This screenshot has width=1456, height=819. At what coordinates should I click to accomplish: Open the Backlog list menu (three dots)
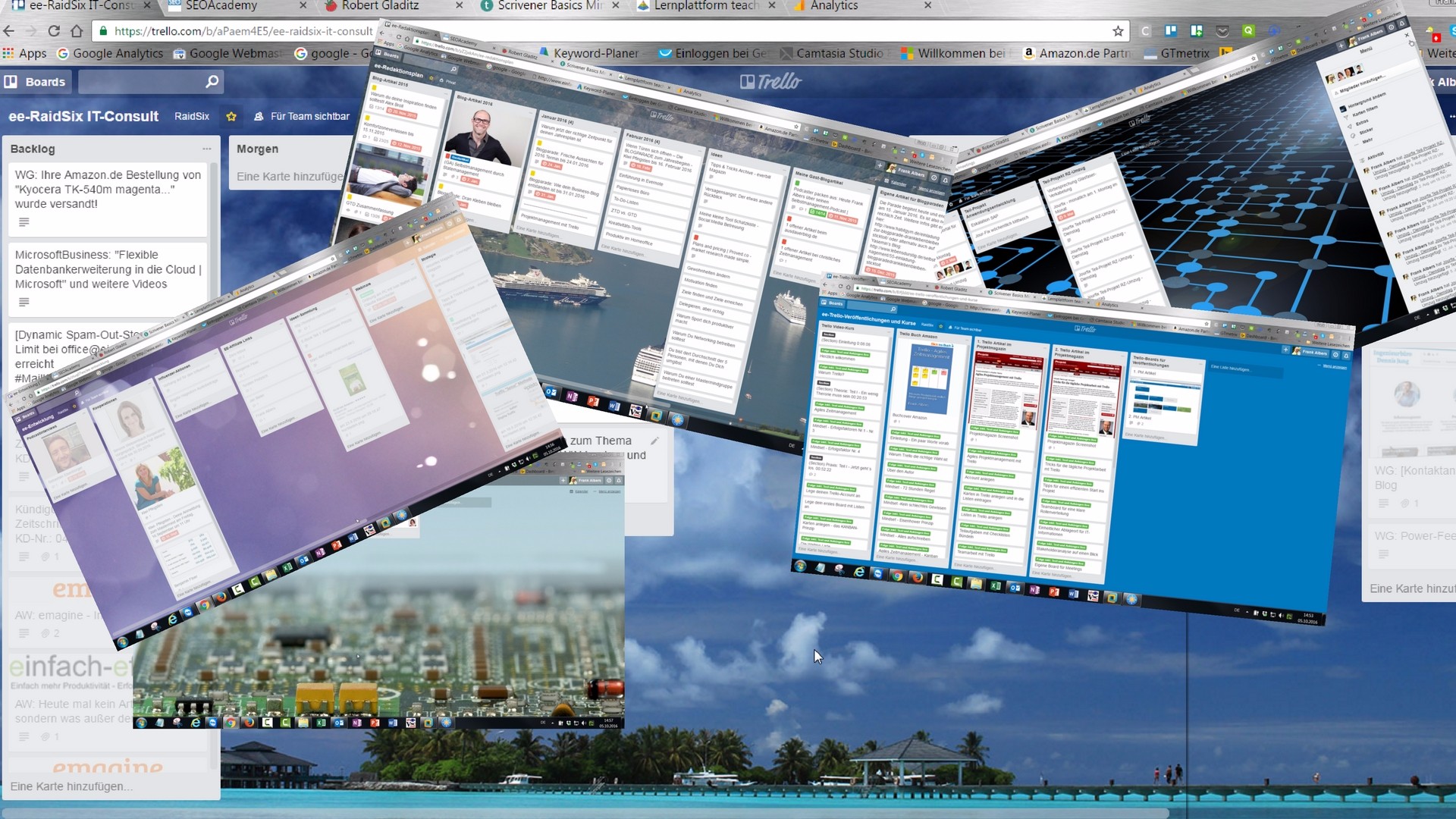coord(206,149)
